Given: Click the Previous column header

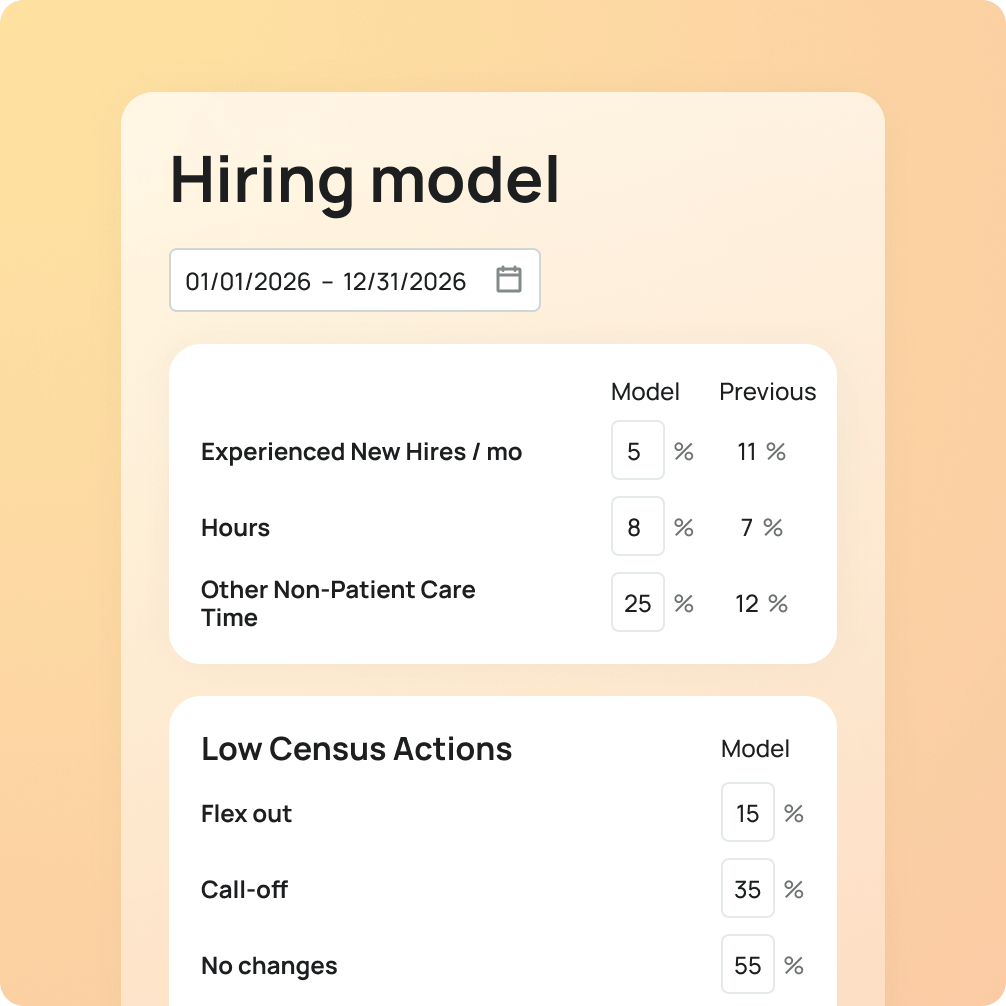Looking at the screenshot, I should (x=766, y=392).
